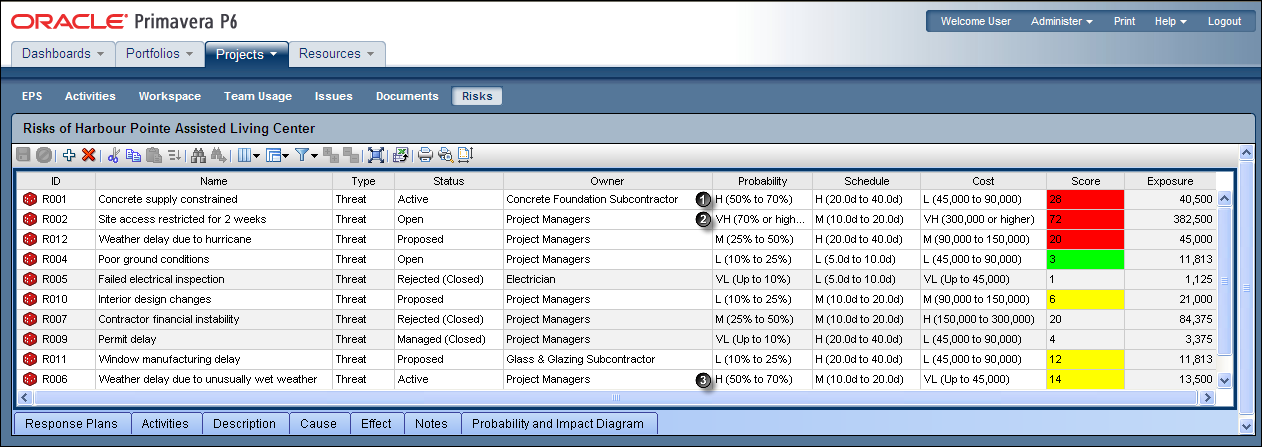The image size is (1262, 447).
Task: Open the Response Plans detail tab
Action: (x=71, y=423)
